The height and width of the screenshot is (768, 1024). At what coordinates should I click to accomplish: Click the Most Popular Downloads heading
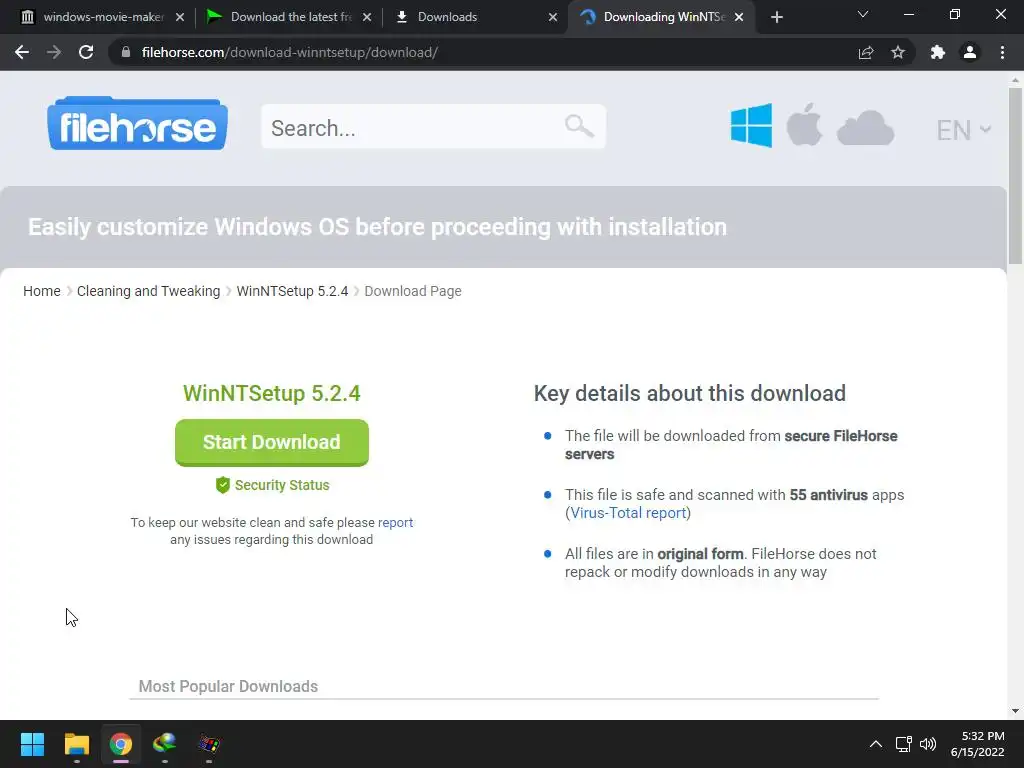coord(228,686)
